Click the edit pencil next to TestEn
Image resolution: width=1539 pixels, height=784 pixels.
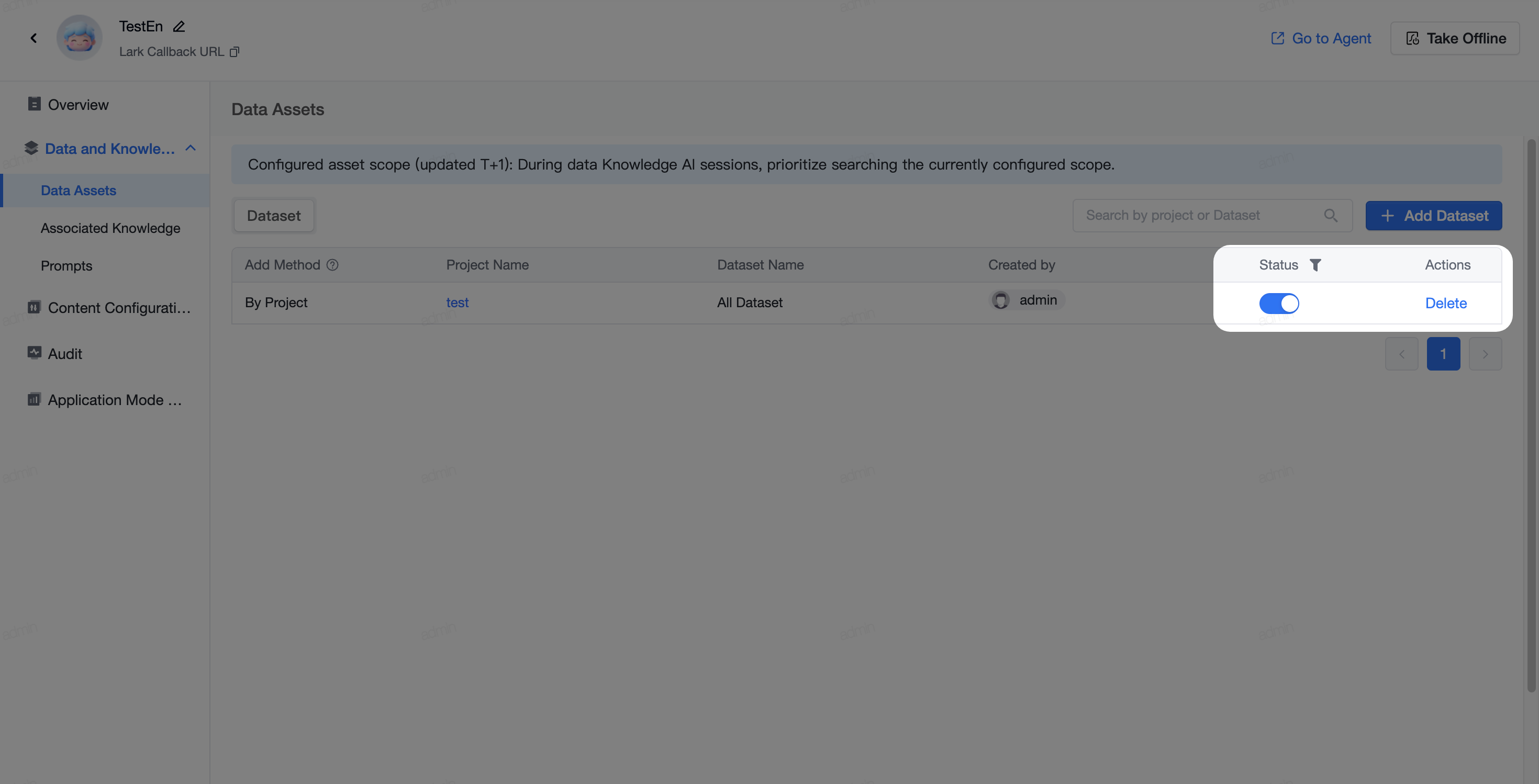coord(179,27)
